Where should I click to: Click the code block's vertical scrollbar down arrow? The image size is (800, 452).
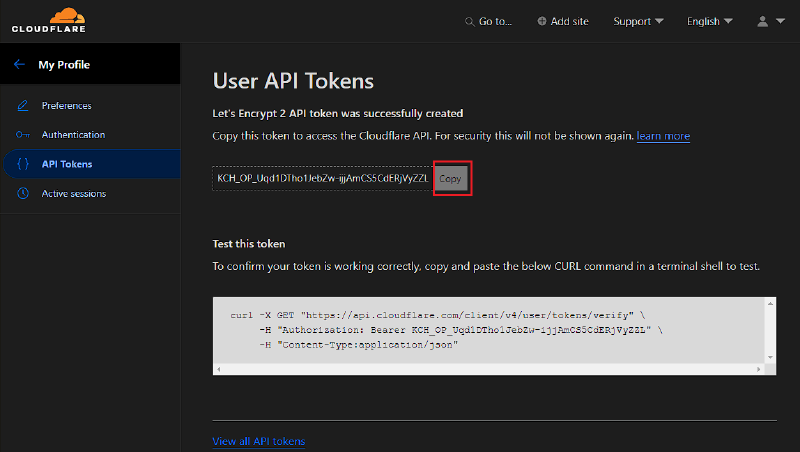pos(770,357)
